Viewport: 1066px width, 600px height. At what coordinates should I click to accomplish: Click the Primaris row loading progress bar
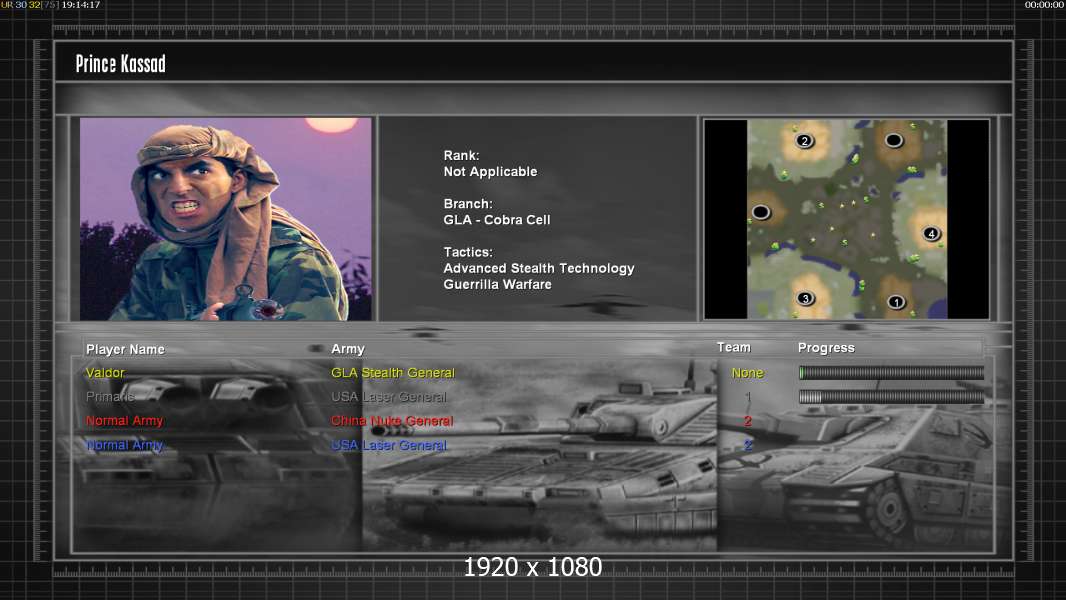[x=891, y=397]
